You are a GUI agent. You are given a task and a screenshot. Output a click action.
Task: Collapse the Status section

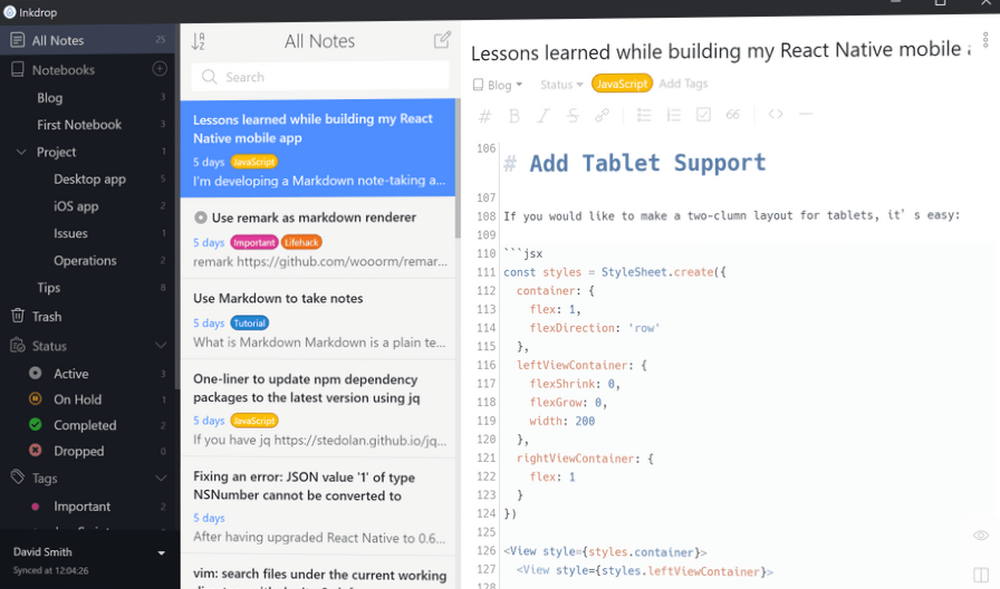coord(161,345)
